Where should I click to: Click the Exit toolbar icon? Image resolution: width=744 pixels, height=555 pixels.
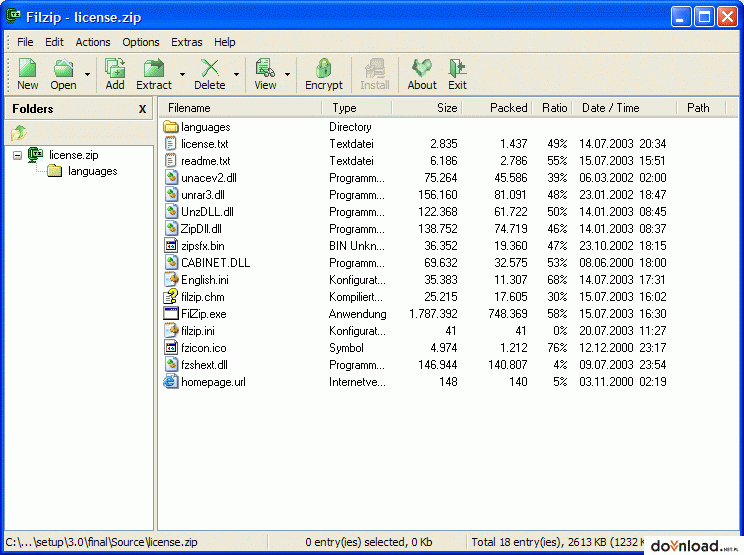[457, 68]
